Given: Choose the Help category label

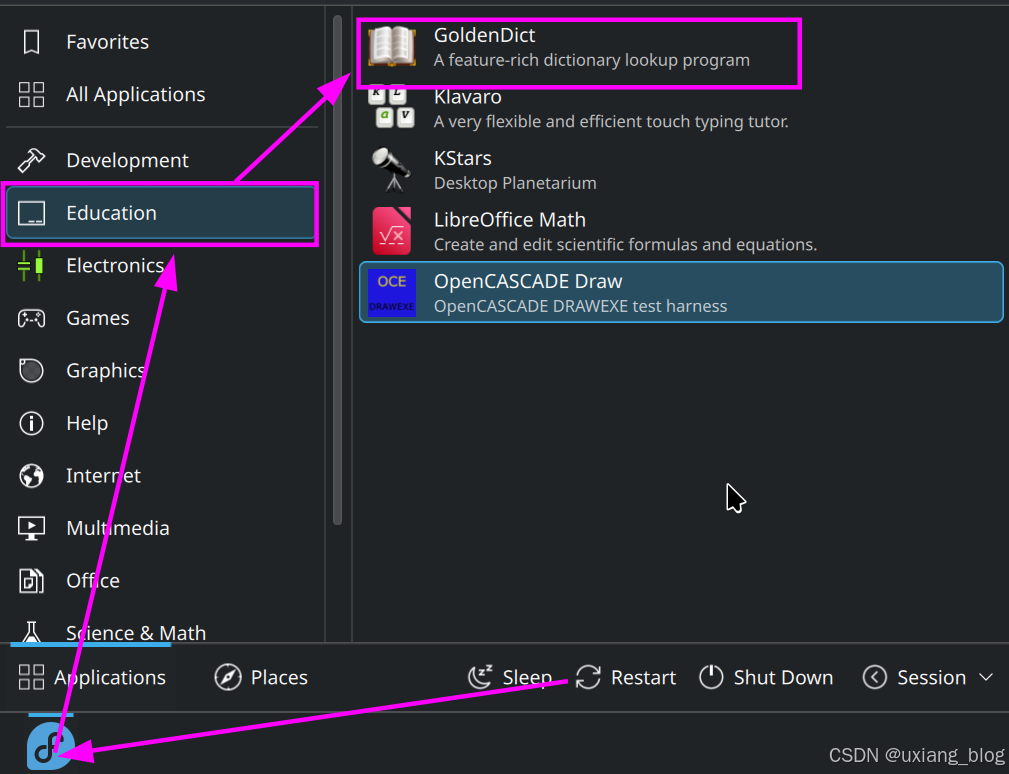Looking at the screenshot, I should pos(87,423).
